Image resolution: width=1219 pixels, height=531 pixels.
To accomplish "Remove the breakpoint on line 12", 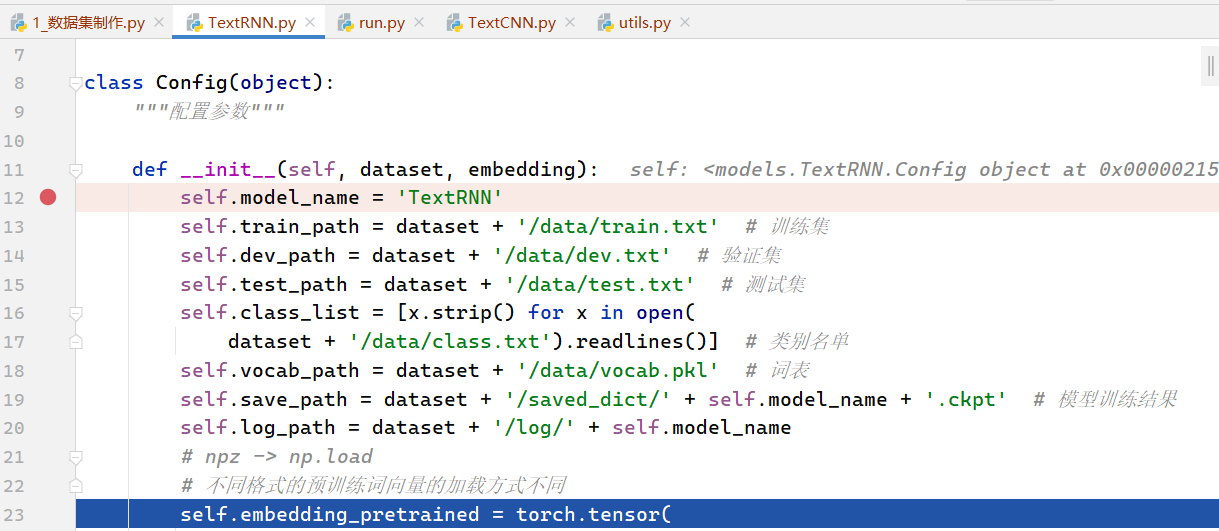I will [48, 197].
